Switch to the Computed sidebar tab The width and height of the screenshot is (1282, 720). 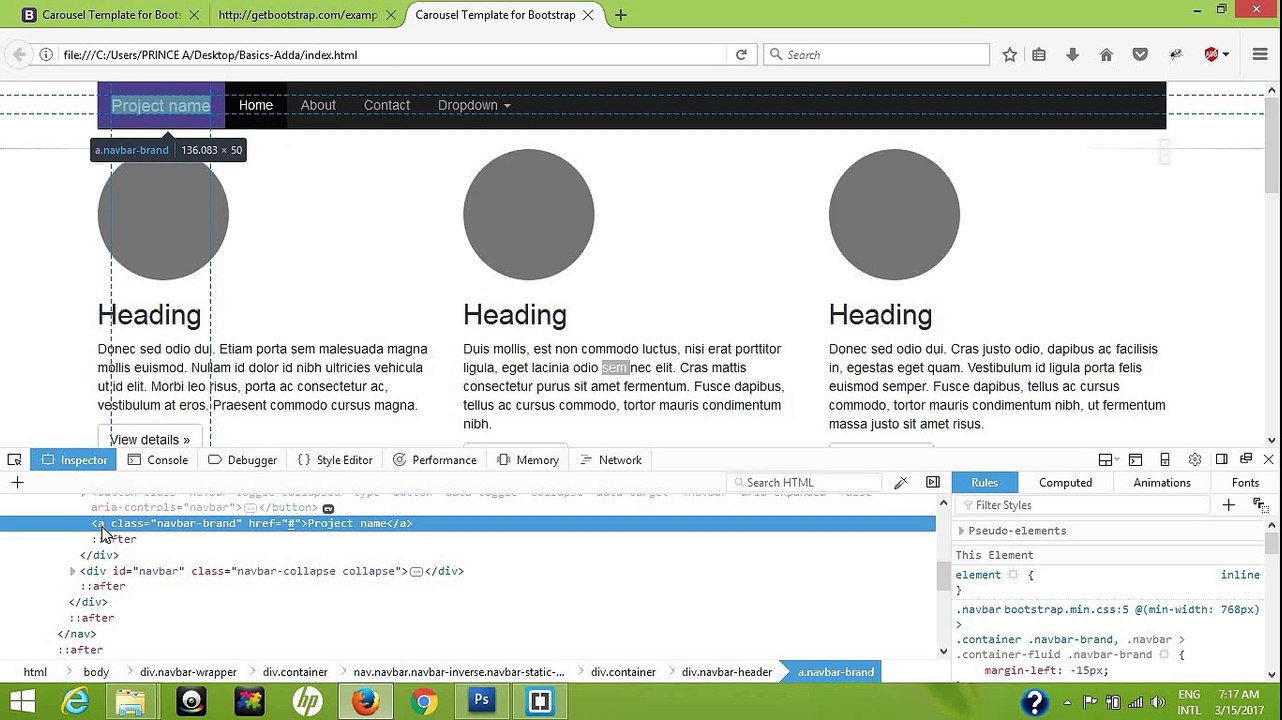point(1065,483)
